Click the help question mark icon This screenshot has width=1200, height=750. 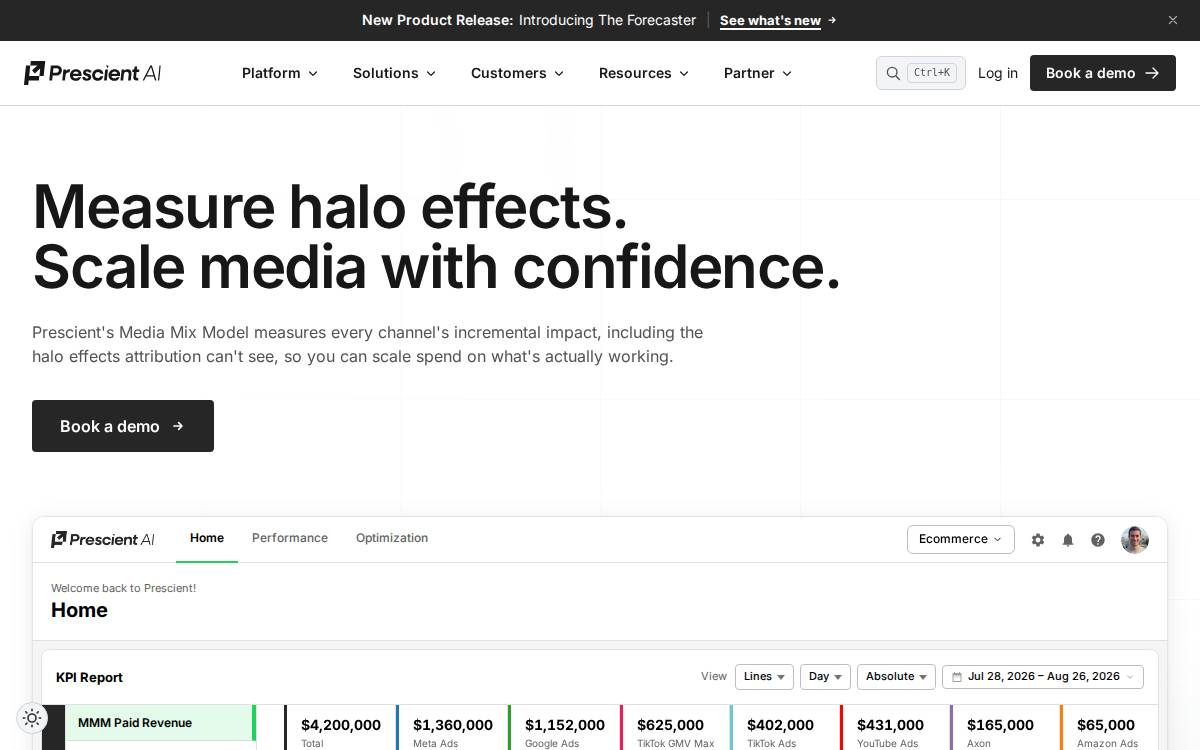tap(1098, 540)
